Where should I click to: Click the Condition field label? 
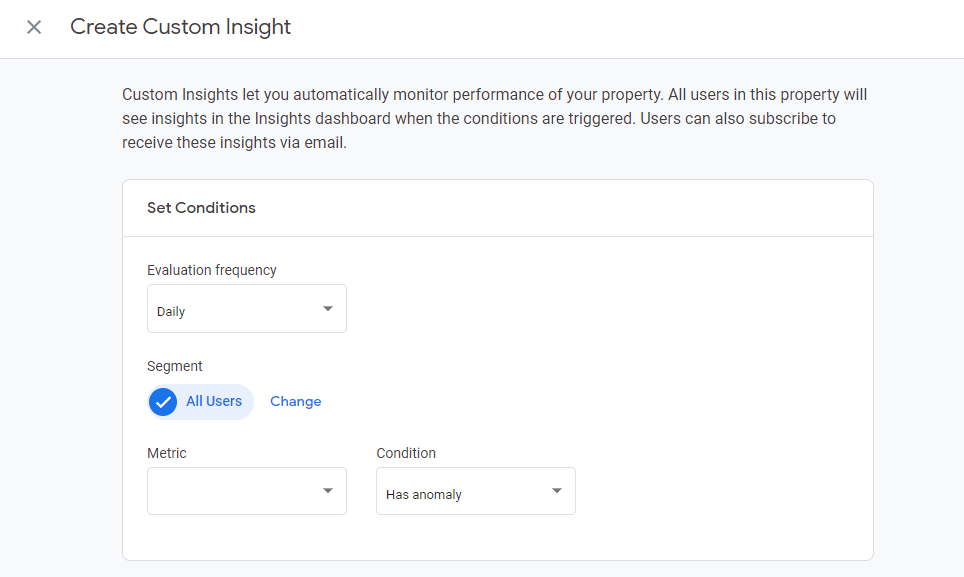tap(406, 453)
